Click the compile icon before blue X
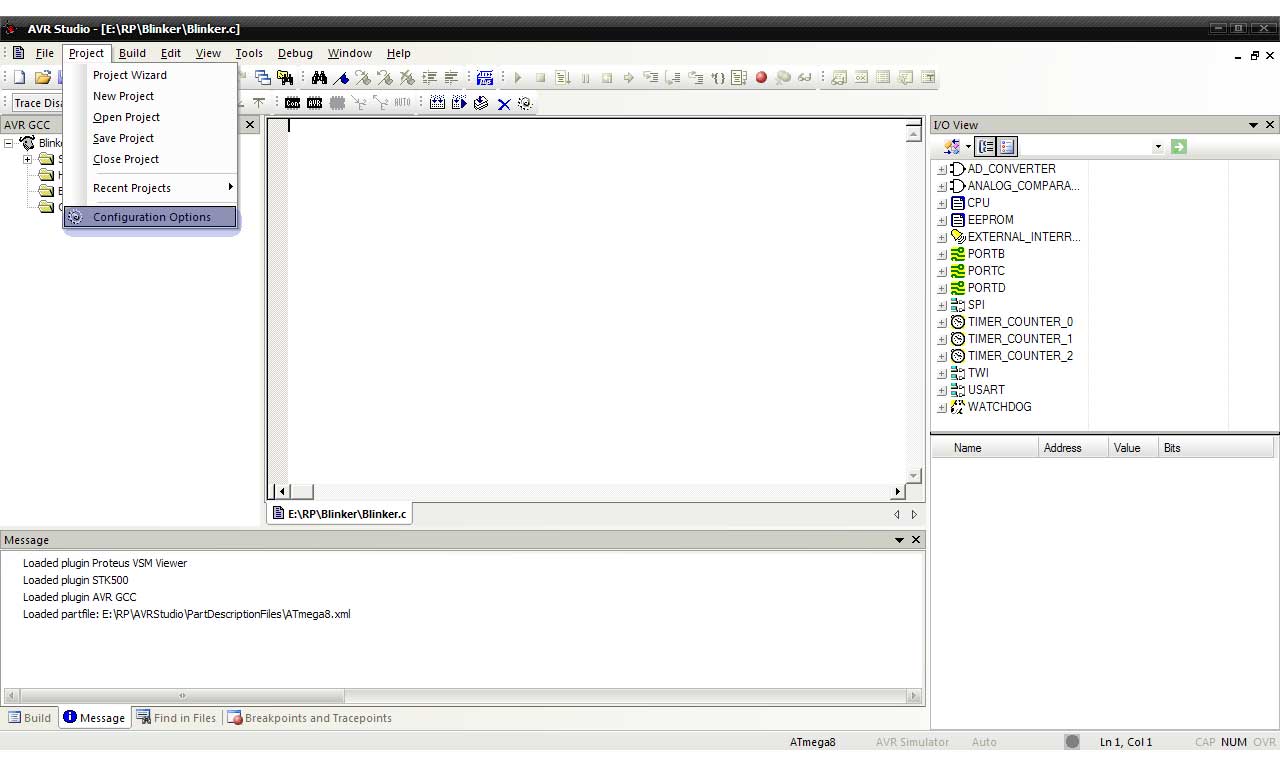The image size is (1280, 768). [481, 102]
